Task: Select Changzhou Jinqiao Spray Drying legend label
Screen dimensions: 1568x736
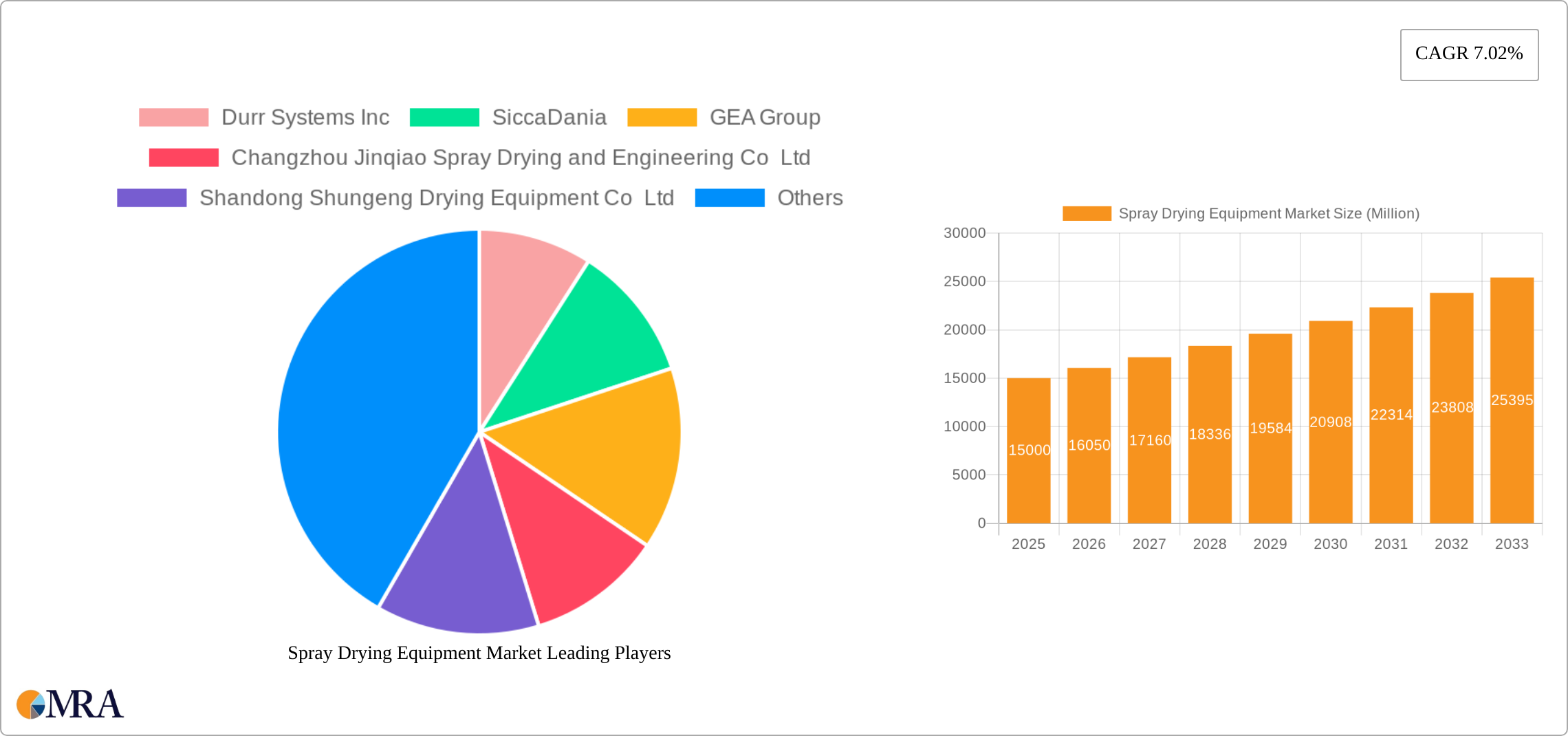Action: 521,158
